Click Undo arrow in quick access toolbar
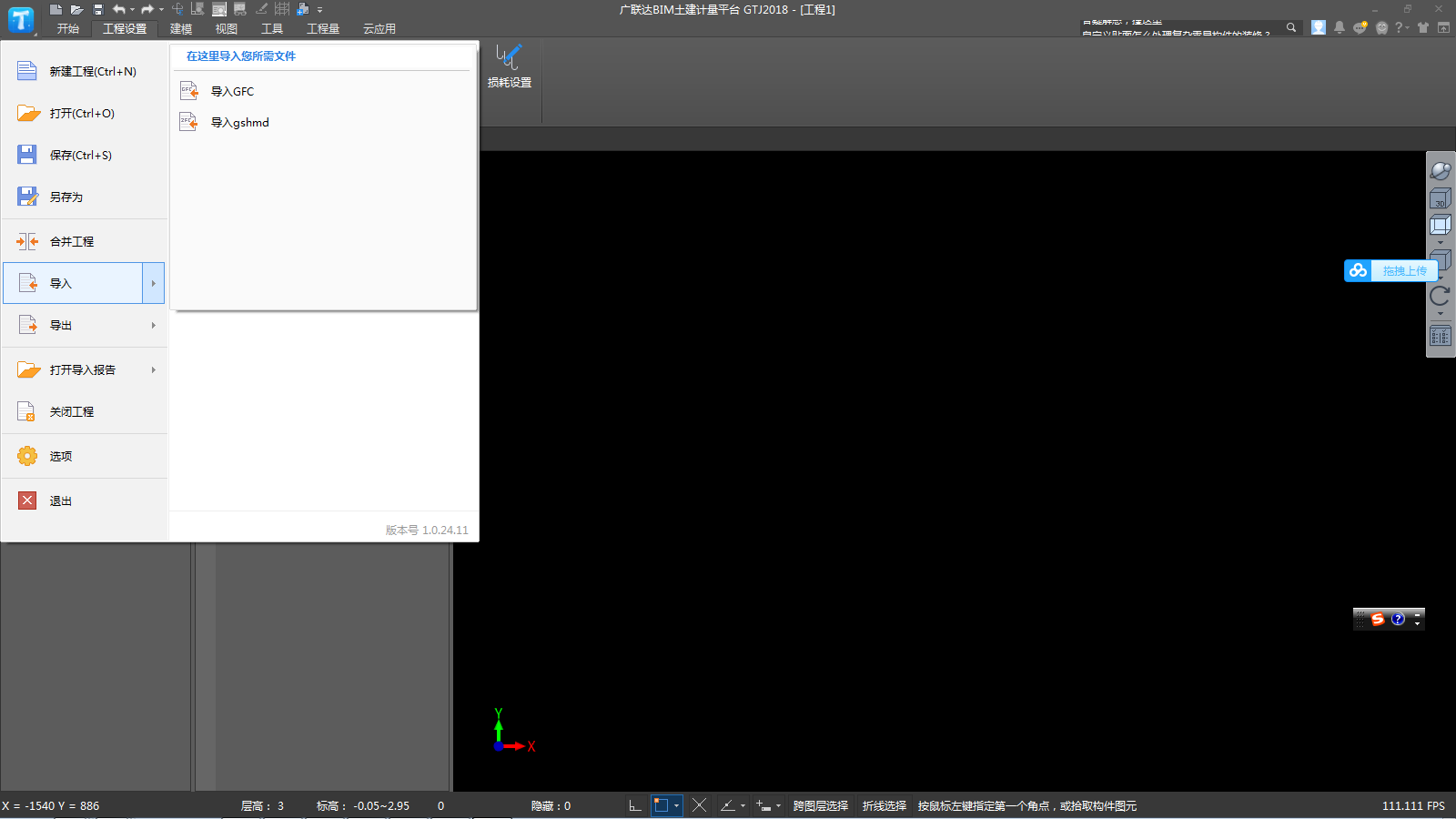This screenshot has width=1456, height=819. [118, 9]
